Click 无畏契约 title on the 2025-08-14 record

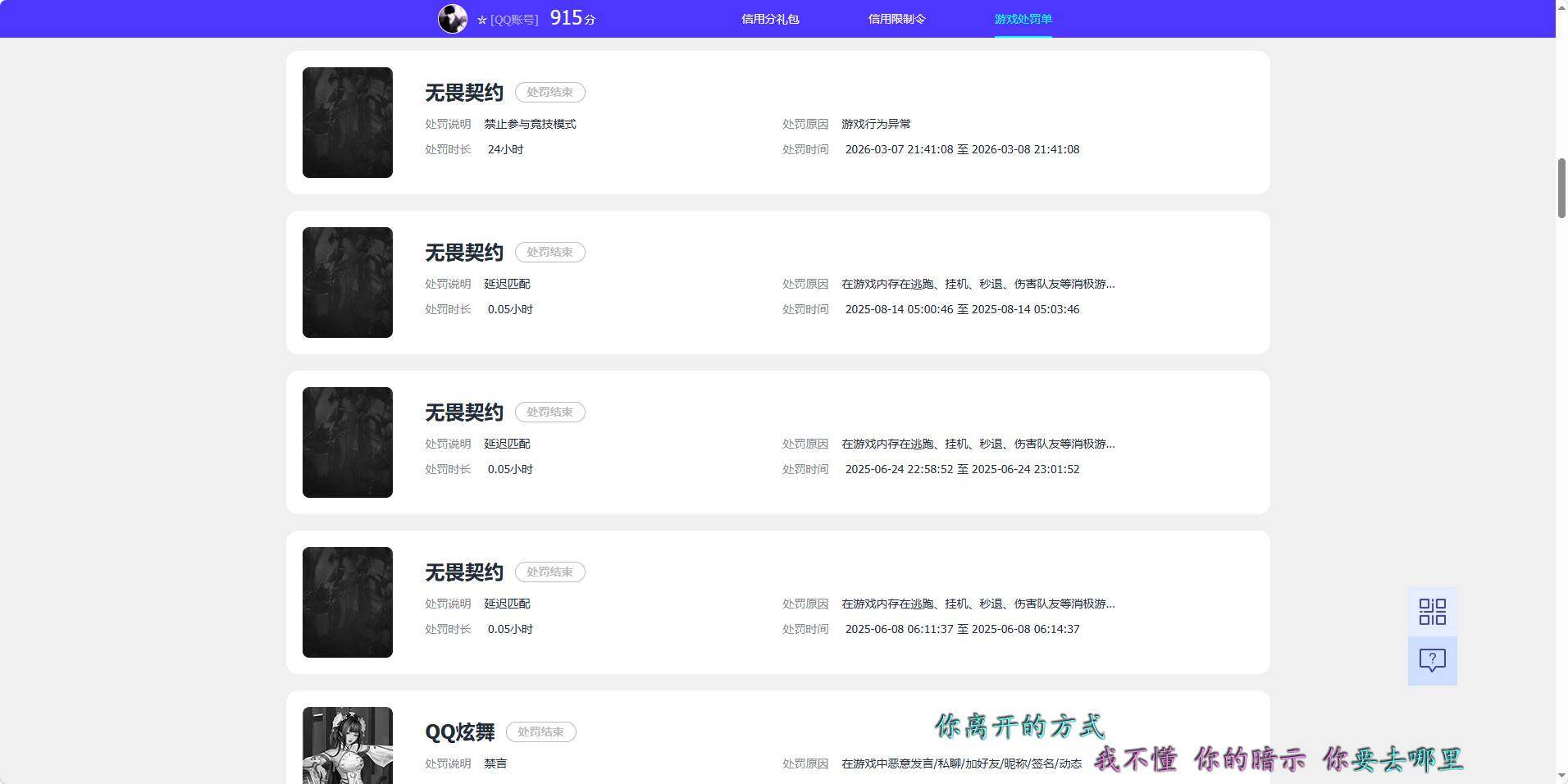464,253
